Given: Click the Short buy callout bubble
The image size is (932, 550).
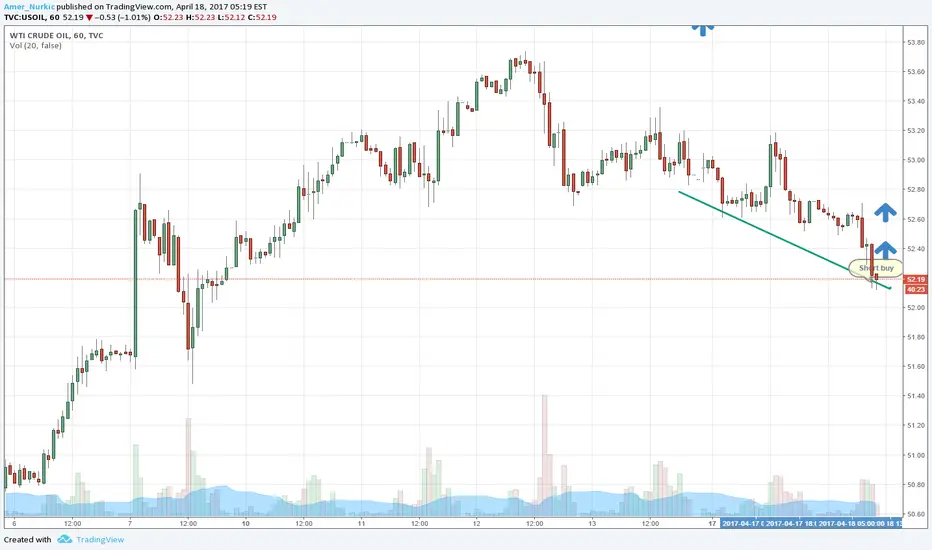Looking at the screenshot, I should click(876, 268).
